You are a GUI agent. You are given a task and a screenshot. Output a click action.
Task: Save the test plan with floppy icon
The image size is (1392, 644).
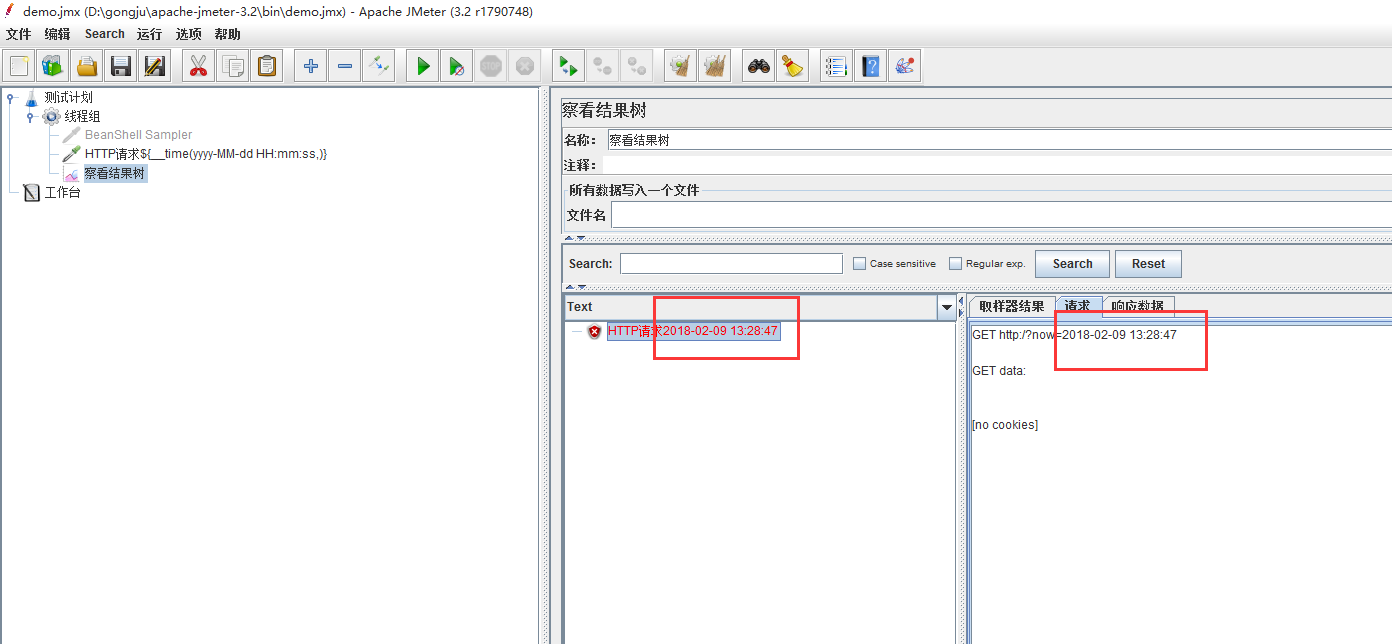[x=121, y=66]
